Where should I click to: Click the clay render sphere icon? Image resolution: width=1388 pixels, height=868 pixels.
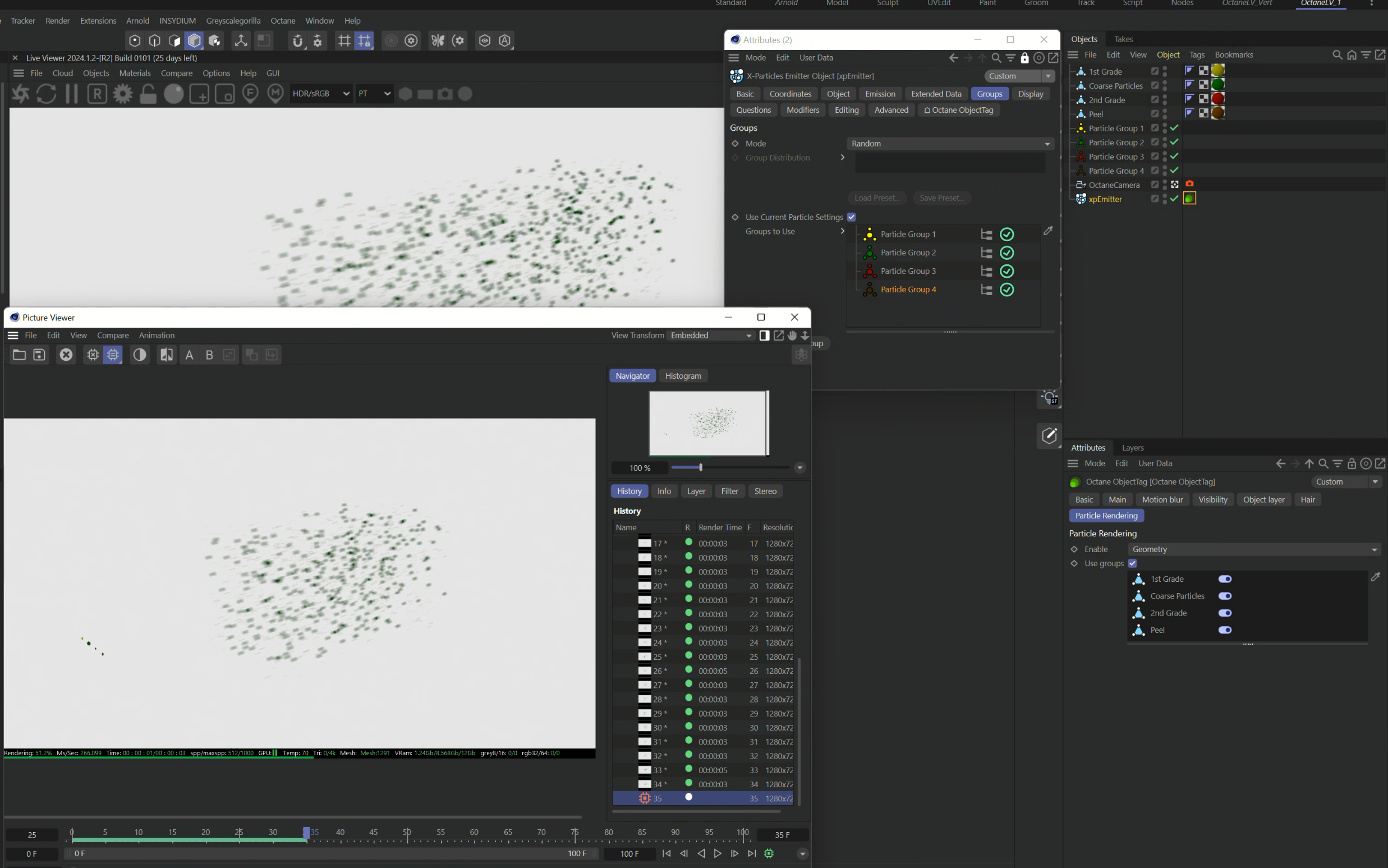(x=173, y=94)
